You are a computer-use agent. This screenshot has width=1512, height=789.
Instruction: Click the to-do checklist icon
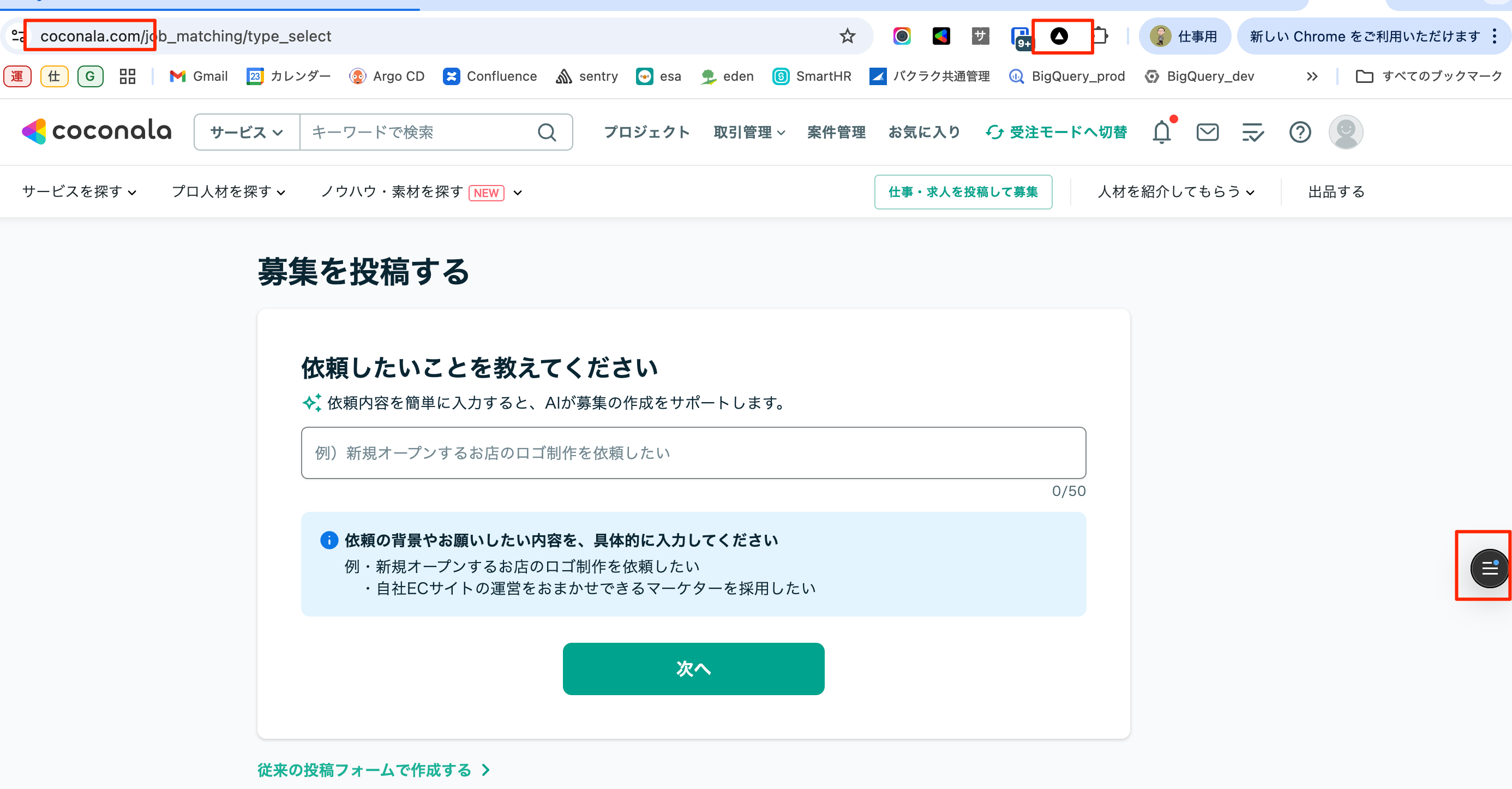click(1253, 132)
